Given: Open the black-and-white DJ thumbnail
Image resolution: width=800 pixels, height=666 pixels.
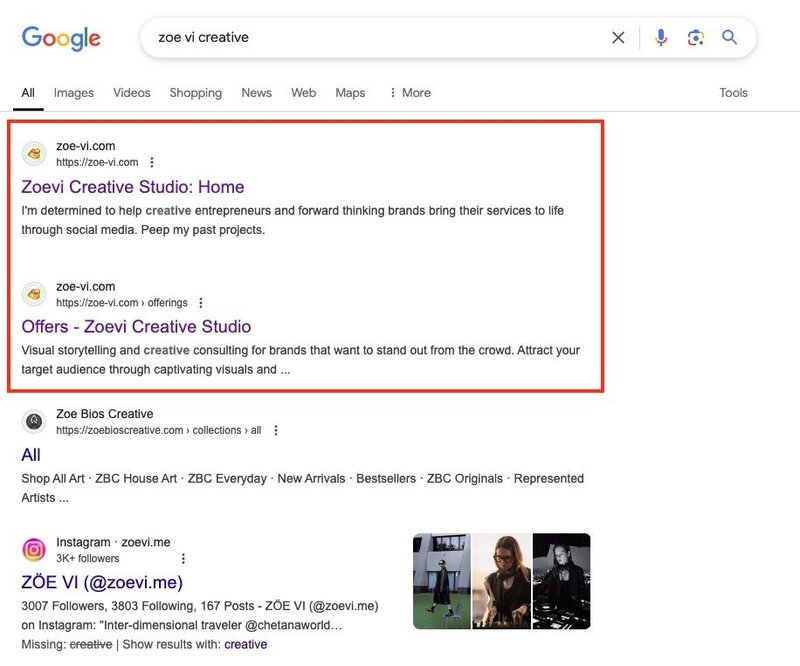Looking at the screenshot, I should click(x=561, y=581).
